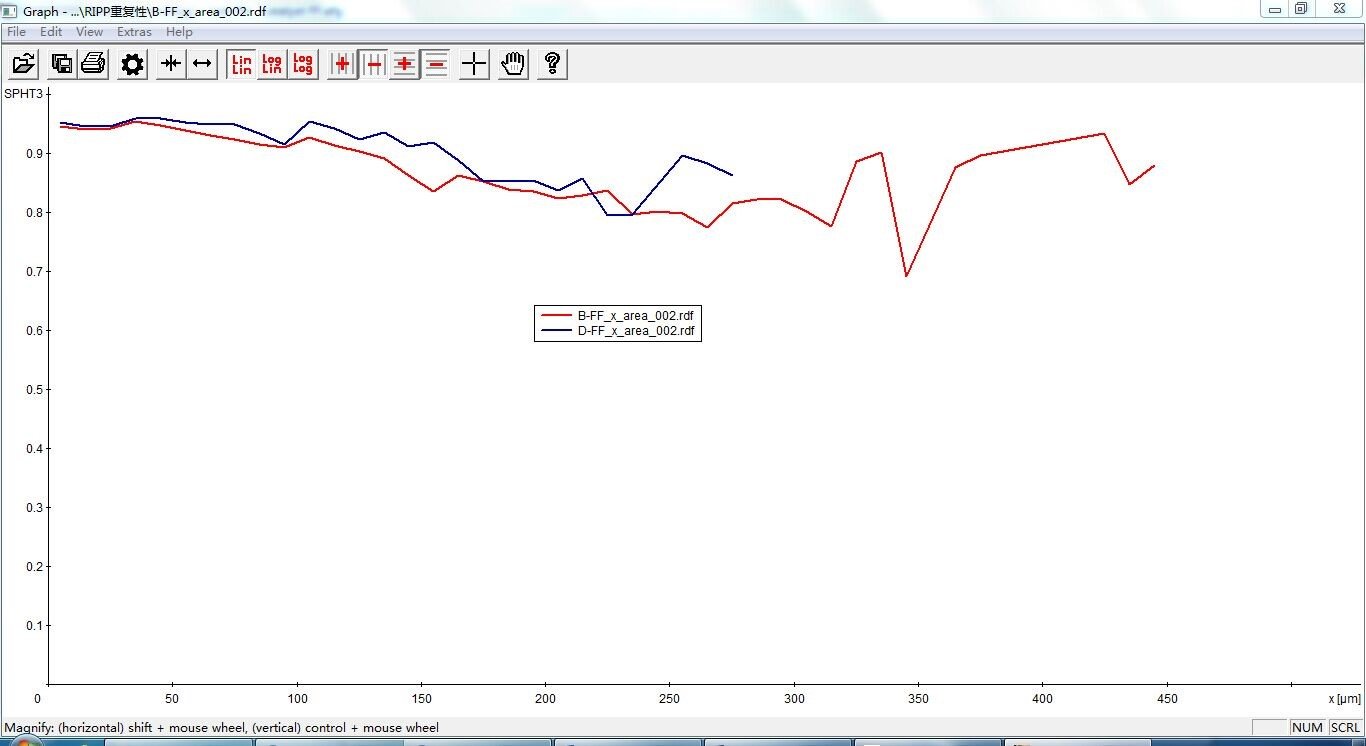This screenshot has height=746, width=1366.
Task: Activate the hand pan tool
Action: point(513,65)
